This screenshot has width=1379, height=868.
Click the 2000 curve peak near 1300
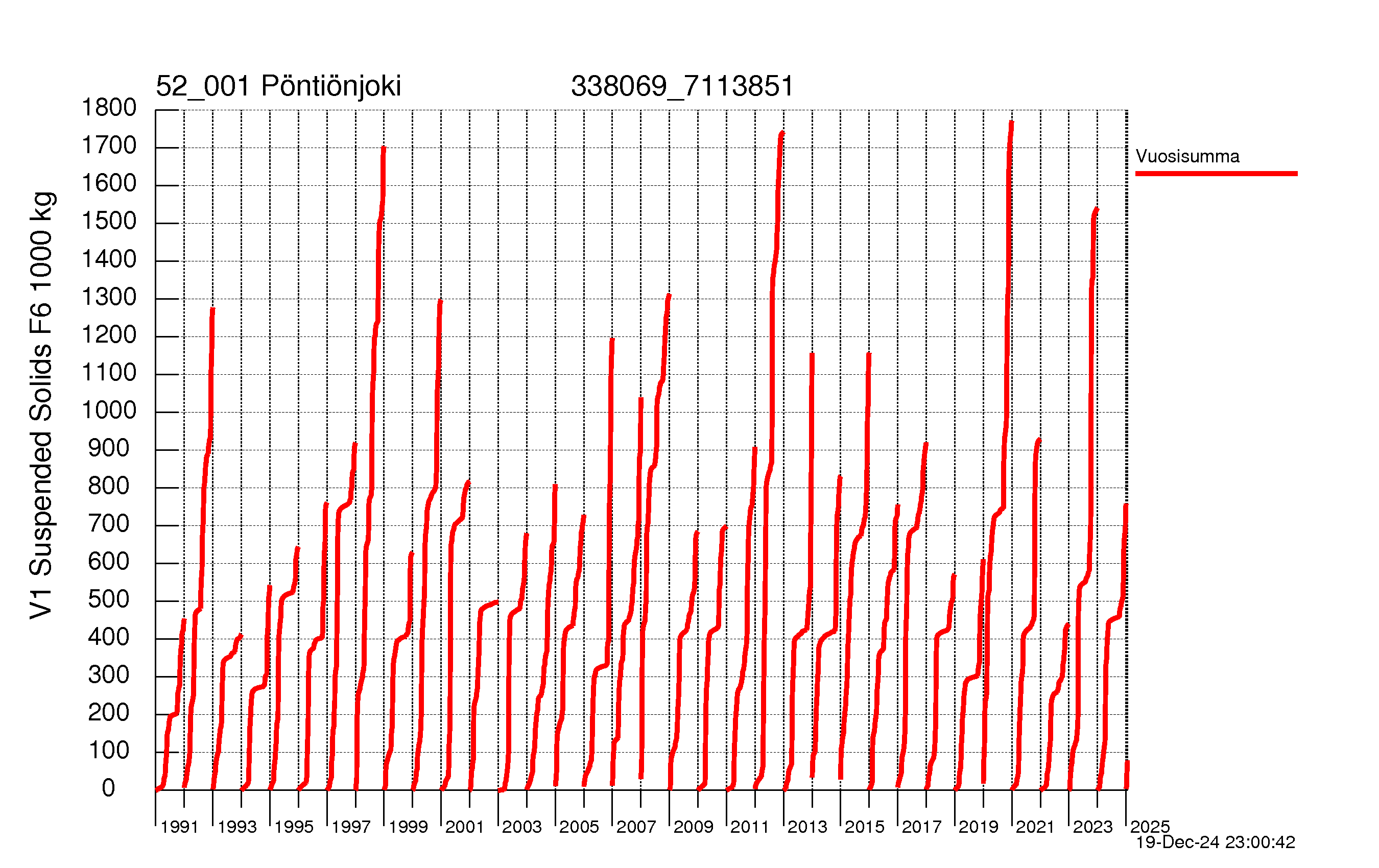coord(440,301)
